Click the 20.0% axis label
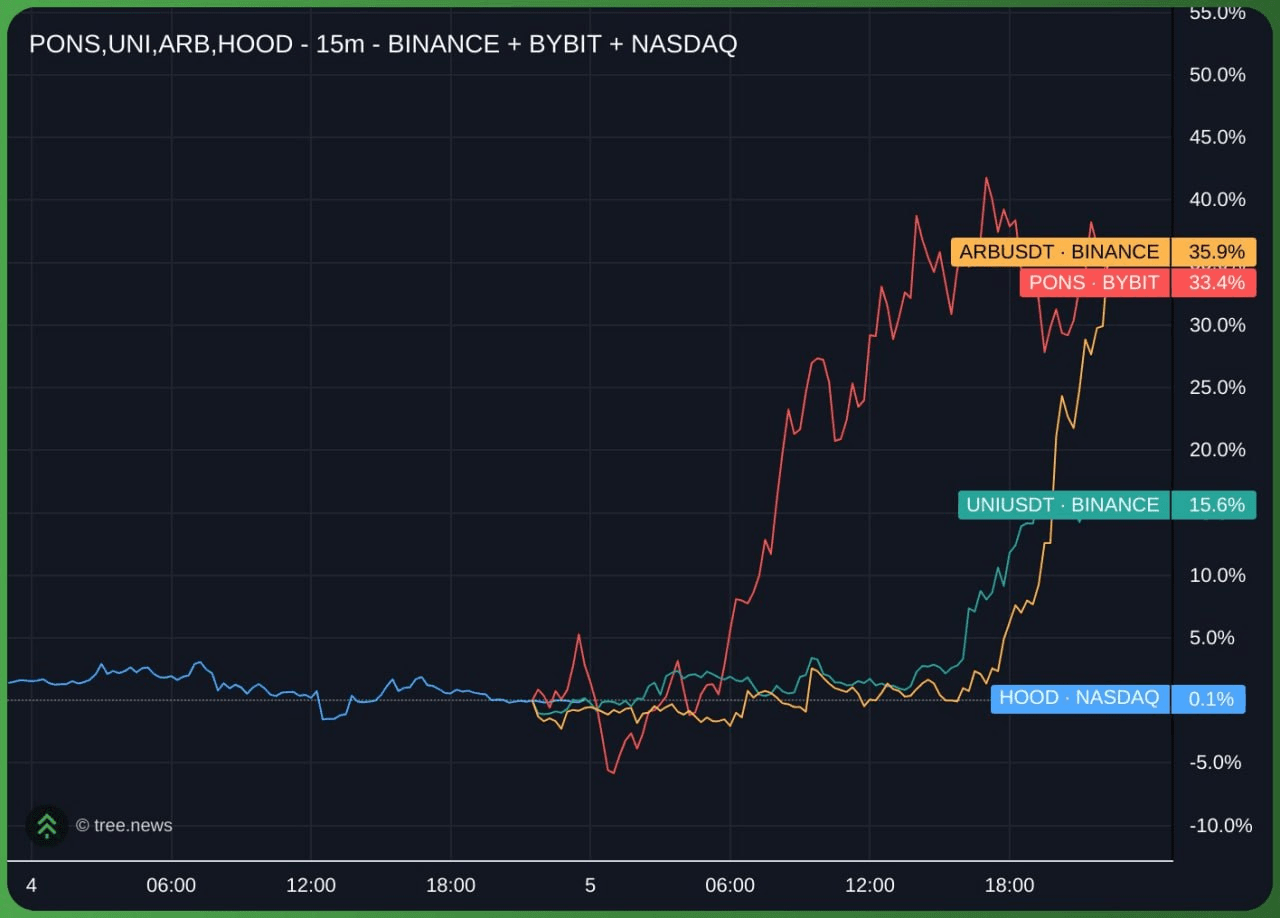Screen dimensions: 1280x918 [x=1217, y=450]
